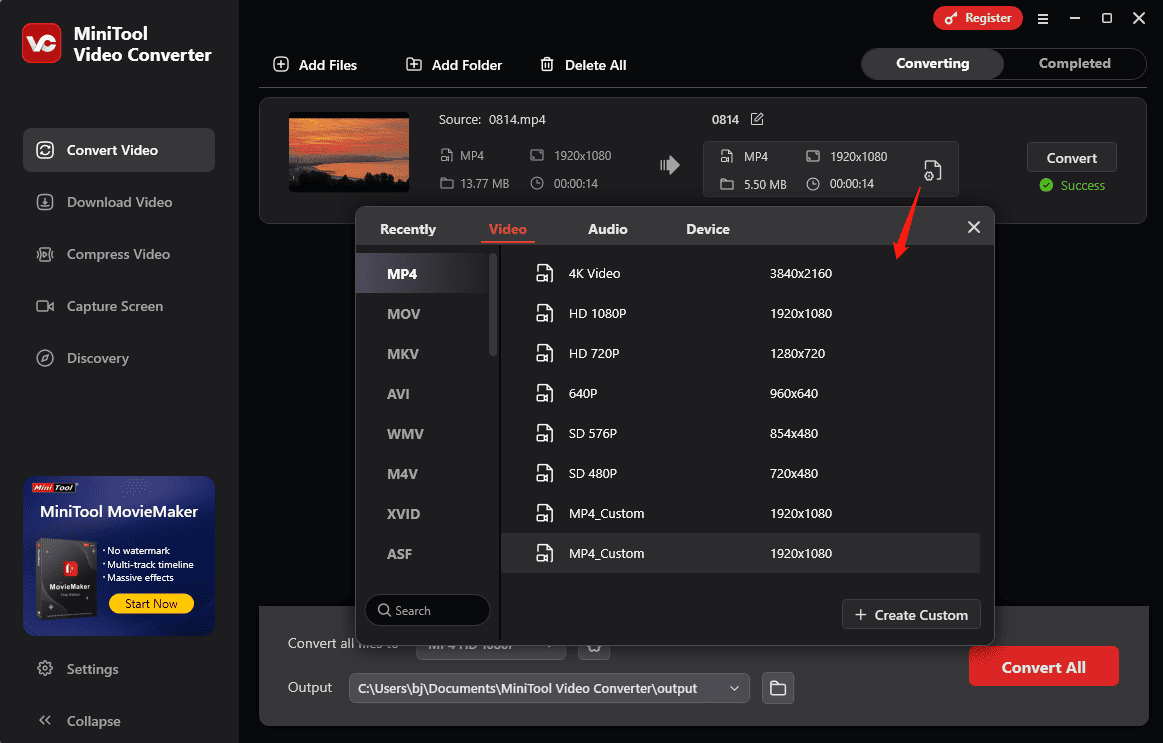Click Start Now in MovieMaker ad

[151, 604]
